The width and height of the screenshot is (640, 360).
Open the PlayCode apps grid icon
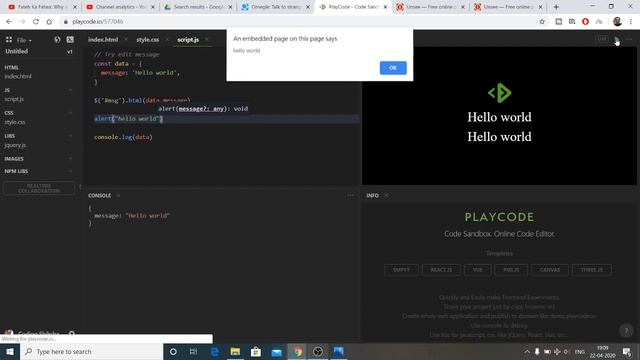click(9, 40)
